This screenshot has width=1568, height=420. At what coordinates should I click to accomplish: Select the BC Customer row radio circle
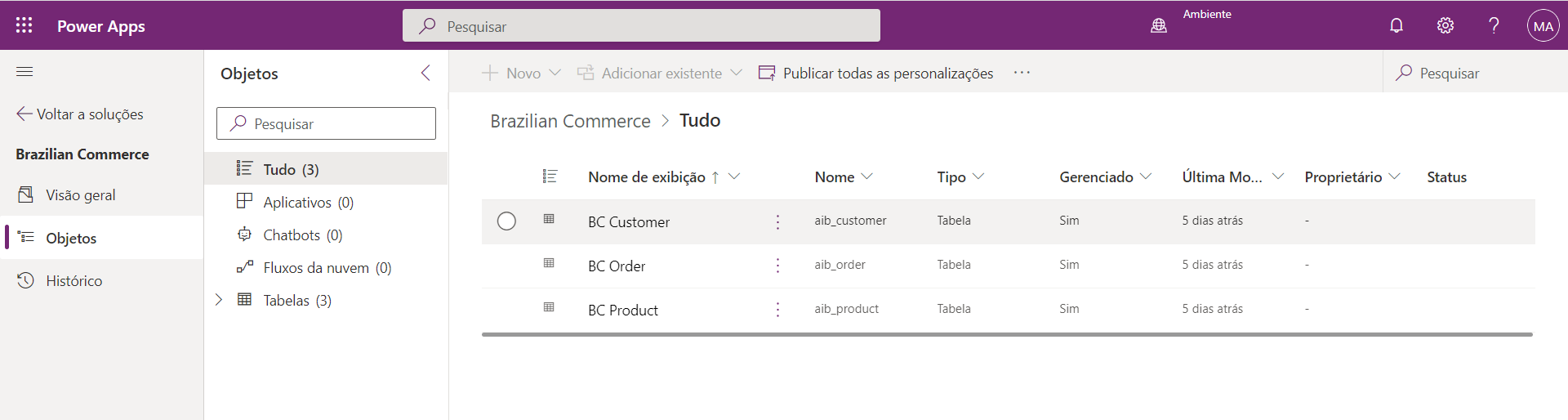506,221
